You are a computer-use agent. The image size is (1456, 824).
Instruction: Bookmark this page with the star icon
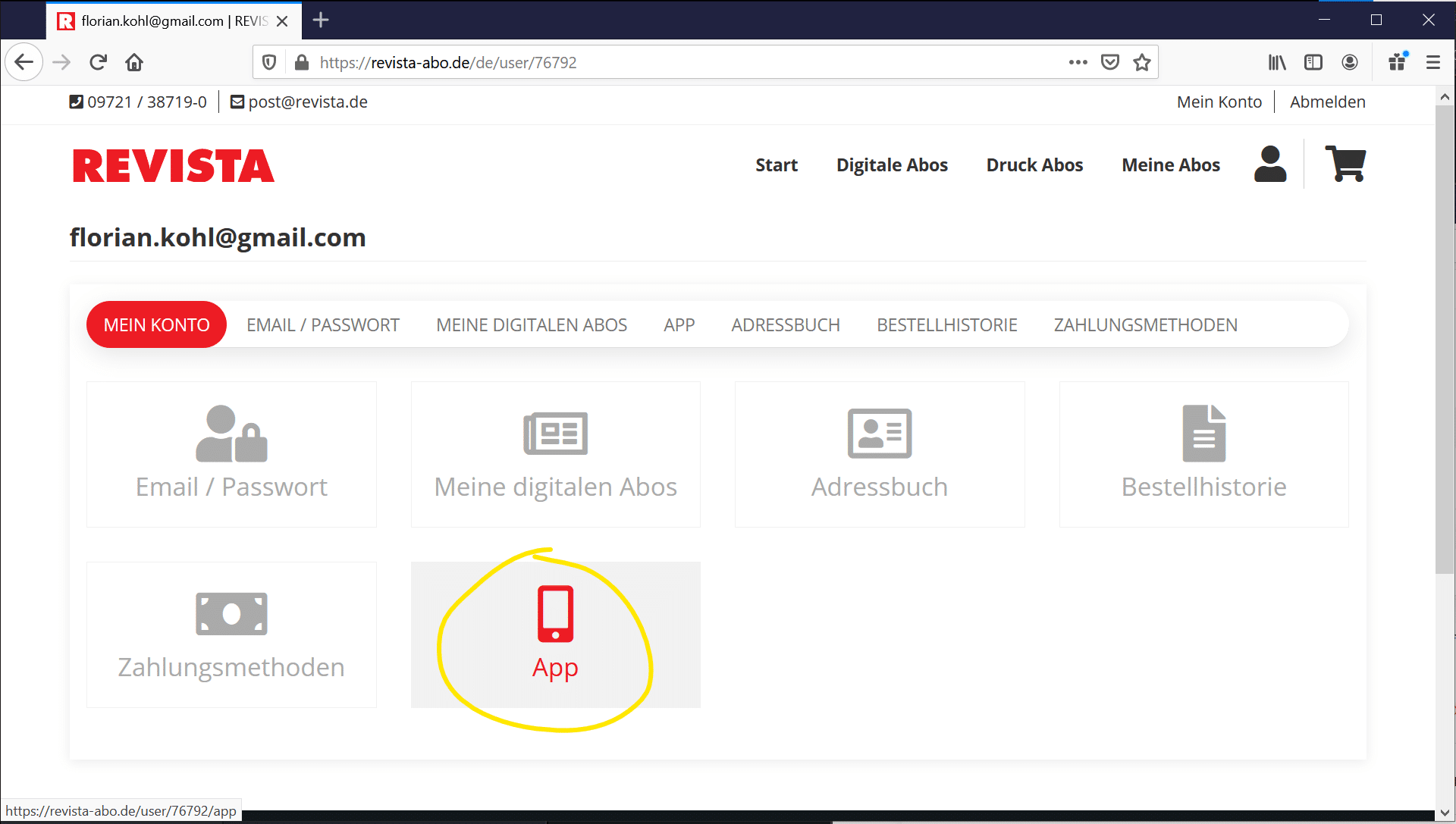click(1142, 62)
